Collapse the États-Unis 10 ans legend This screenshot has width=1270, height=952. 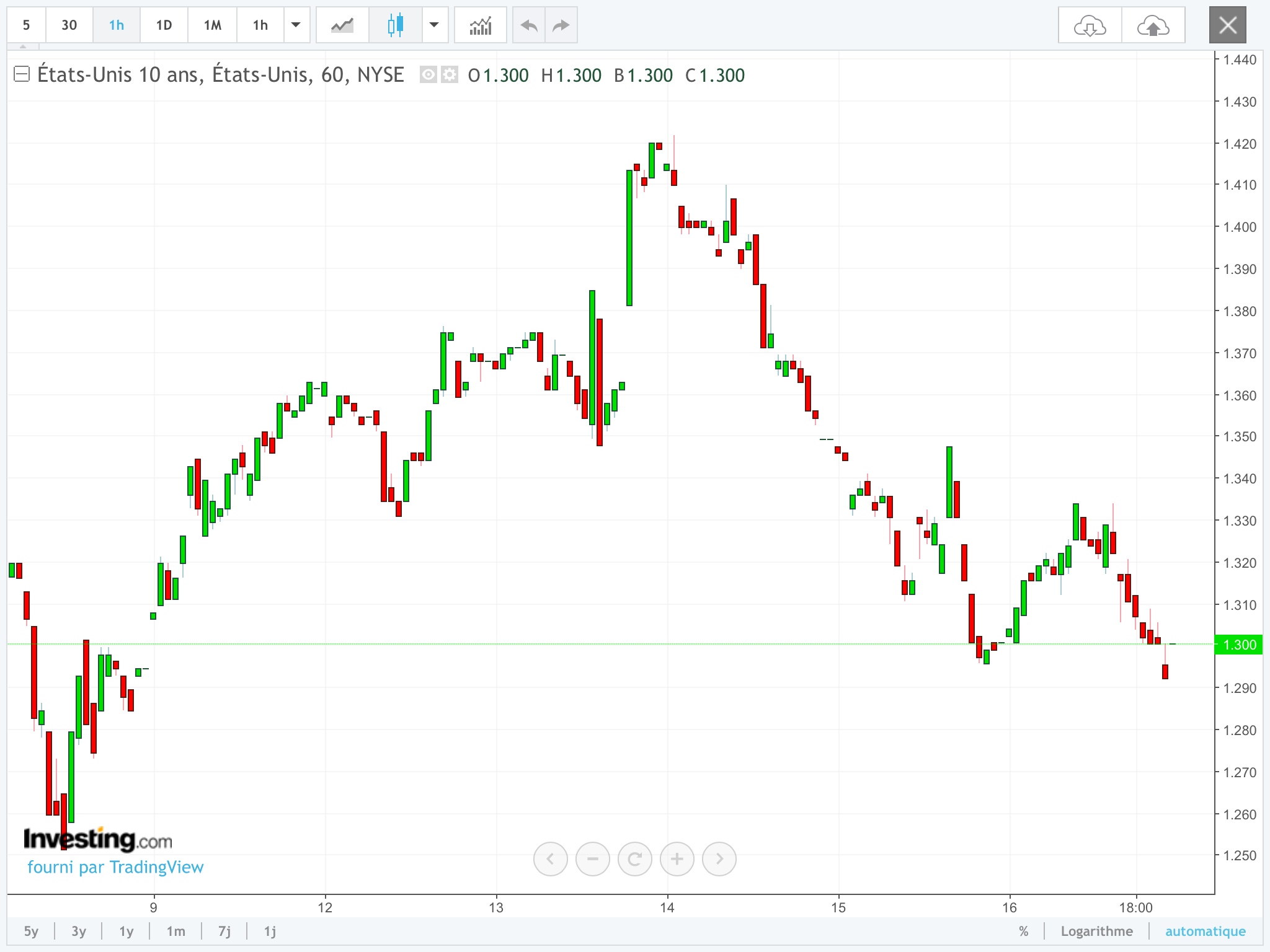click(22, 74)
